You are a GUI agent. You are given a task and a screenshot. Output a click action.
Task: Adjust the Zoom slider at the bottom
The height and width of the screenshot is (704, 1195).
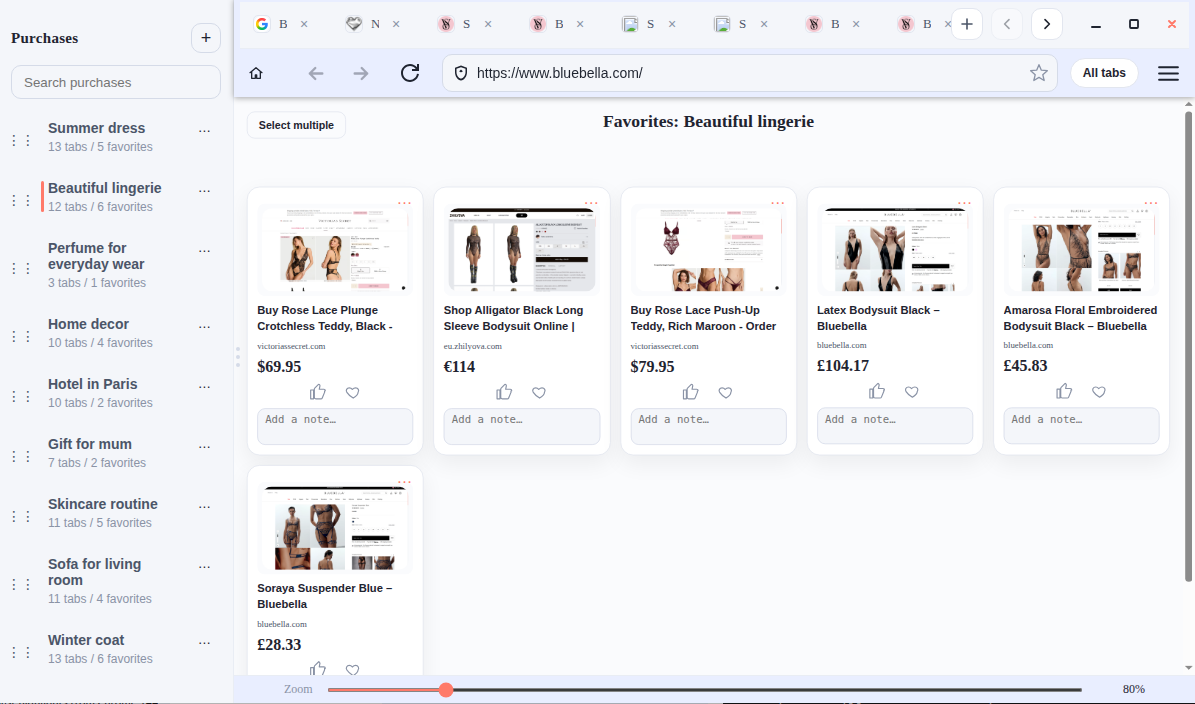pyautogui.click(x=446, y=689)
